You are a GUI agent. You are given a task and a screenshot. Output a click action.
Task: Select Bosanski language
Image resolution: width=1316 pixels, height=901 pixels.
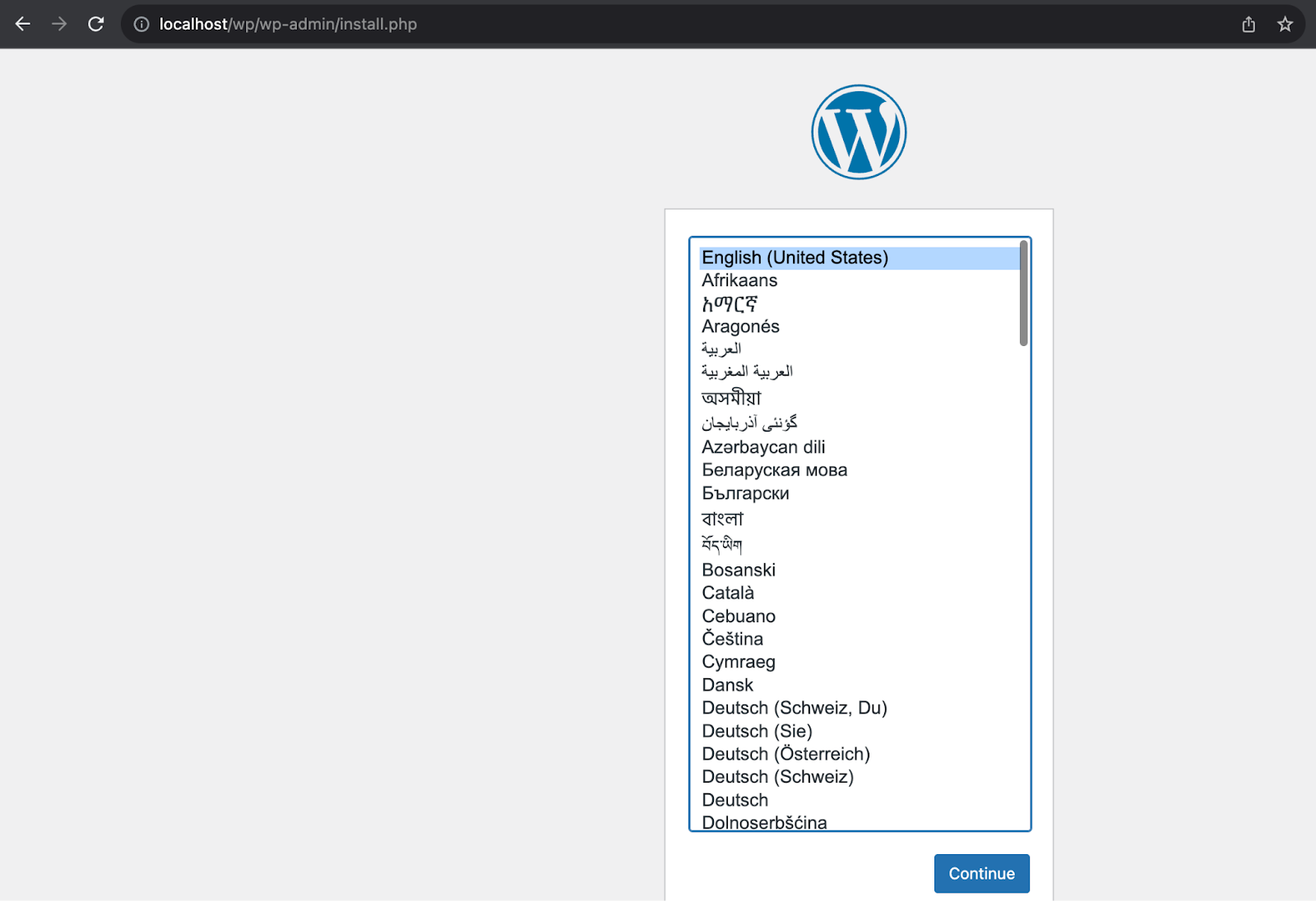[x=860, y=570]
